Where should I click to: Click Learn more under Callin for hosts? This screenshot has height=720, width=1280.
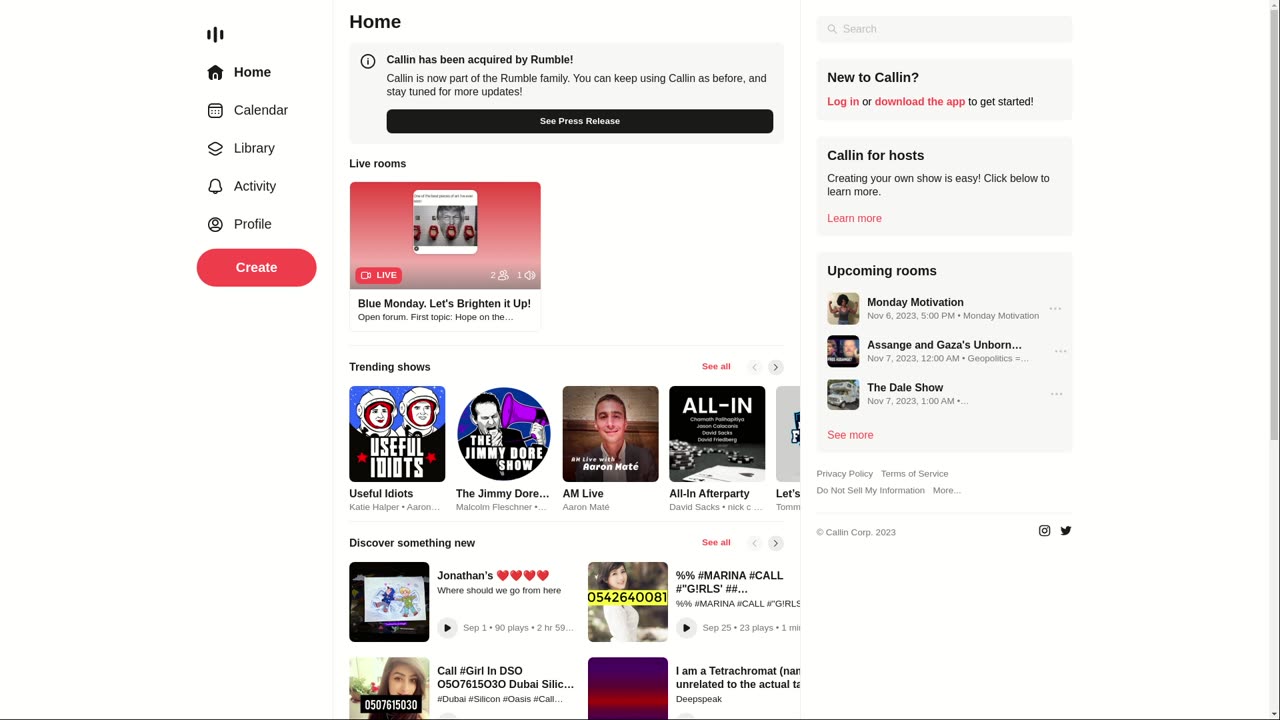[x=854, y=219]
